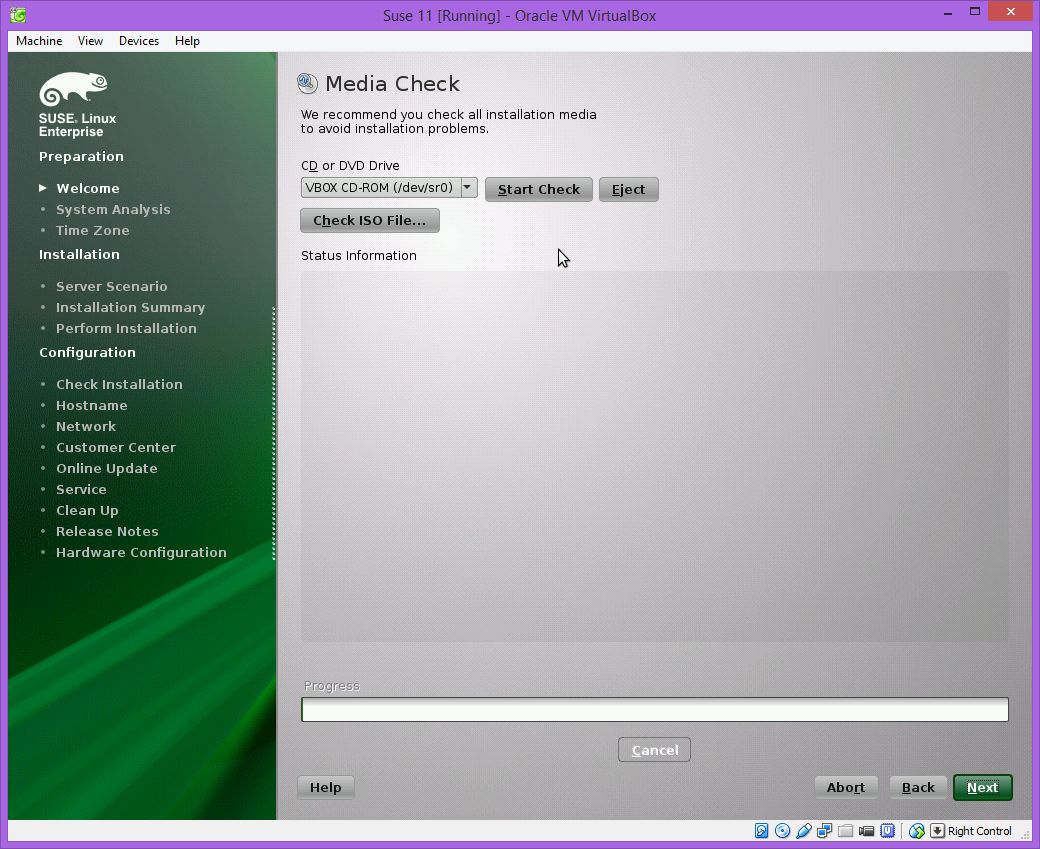Click the Hostname step
Viewport: 1040px width, 849px height.
point(92,405)
